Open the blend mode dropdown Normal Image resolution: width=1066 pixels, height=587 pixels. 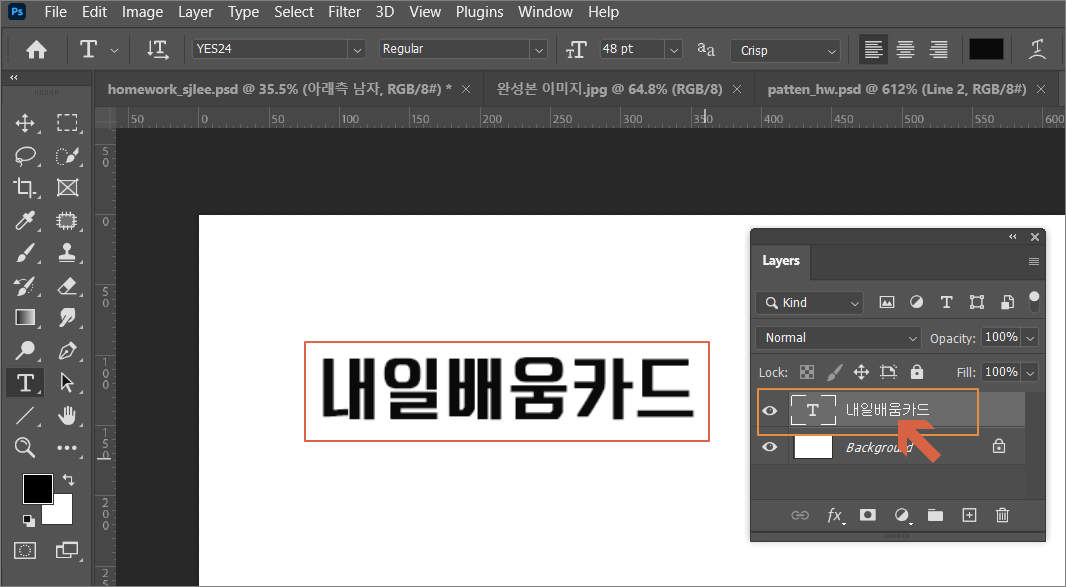tap(838, 338)
